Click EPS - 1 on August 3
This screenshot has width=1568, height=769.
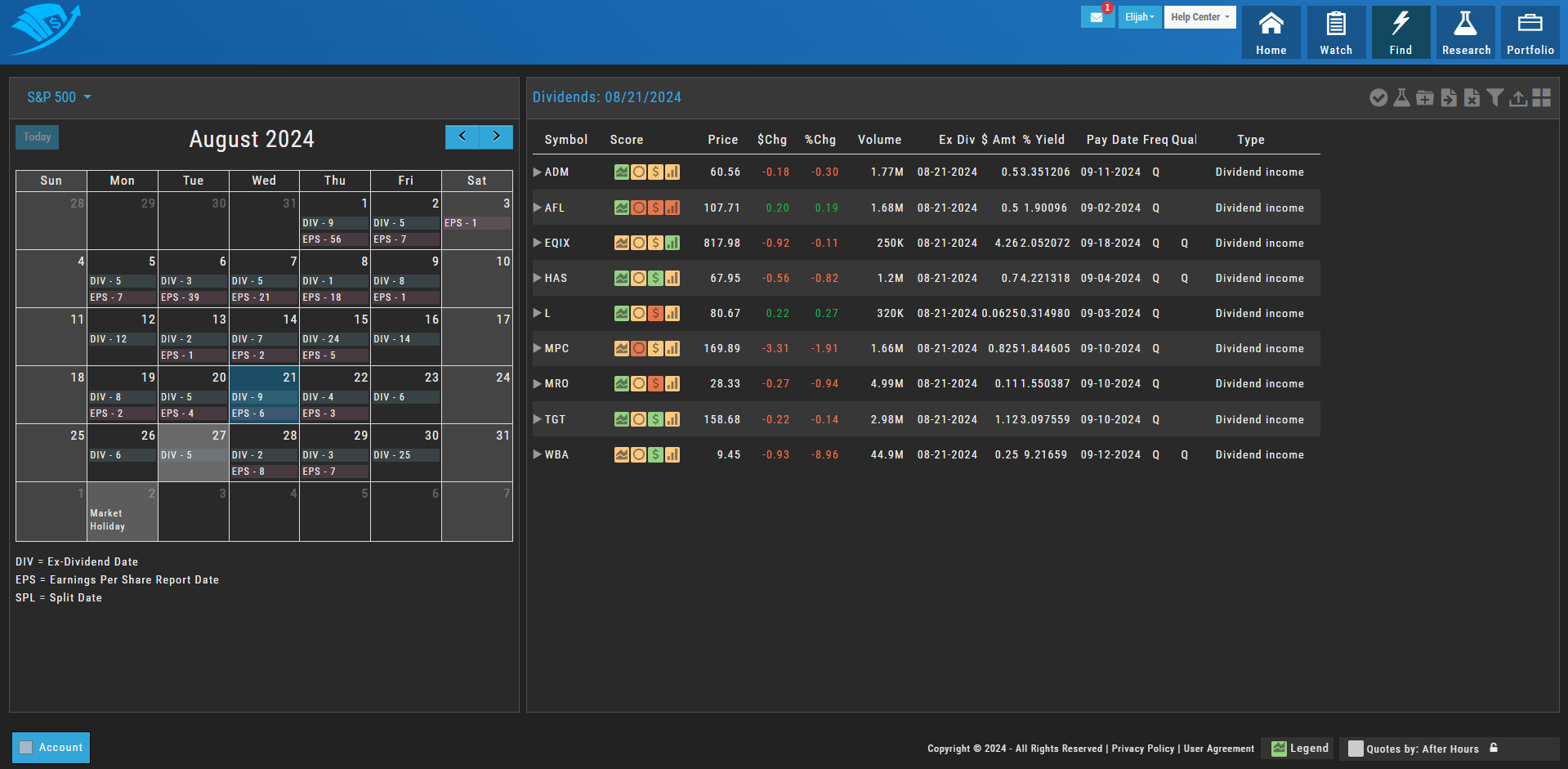click(x=477, y=223)
